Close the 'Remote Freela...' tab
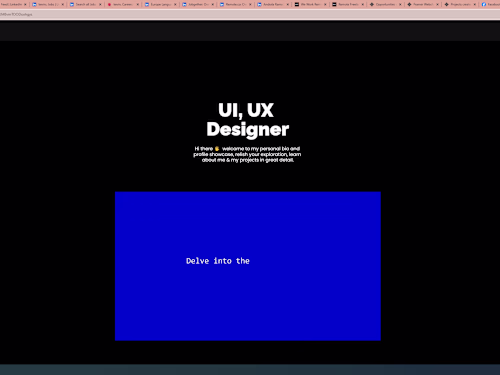 click(x=363, y=4)
